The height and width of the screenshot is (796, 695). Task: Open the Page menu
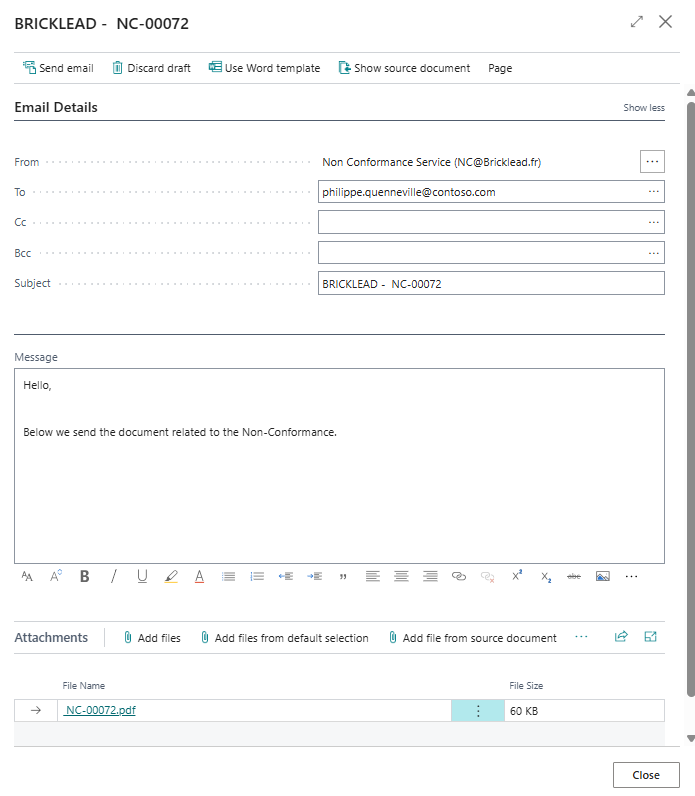pos(500,68)
